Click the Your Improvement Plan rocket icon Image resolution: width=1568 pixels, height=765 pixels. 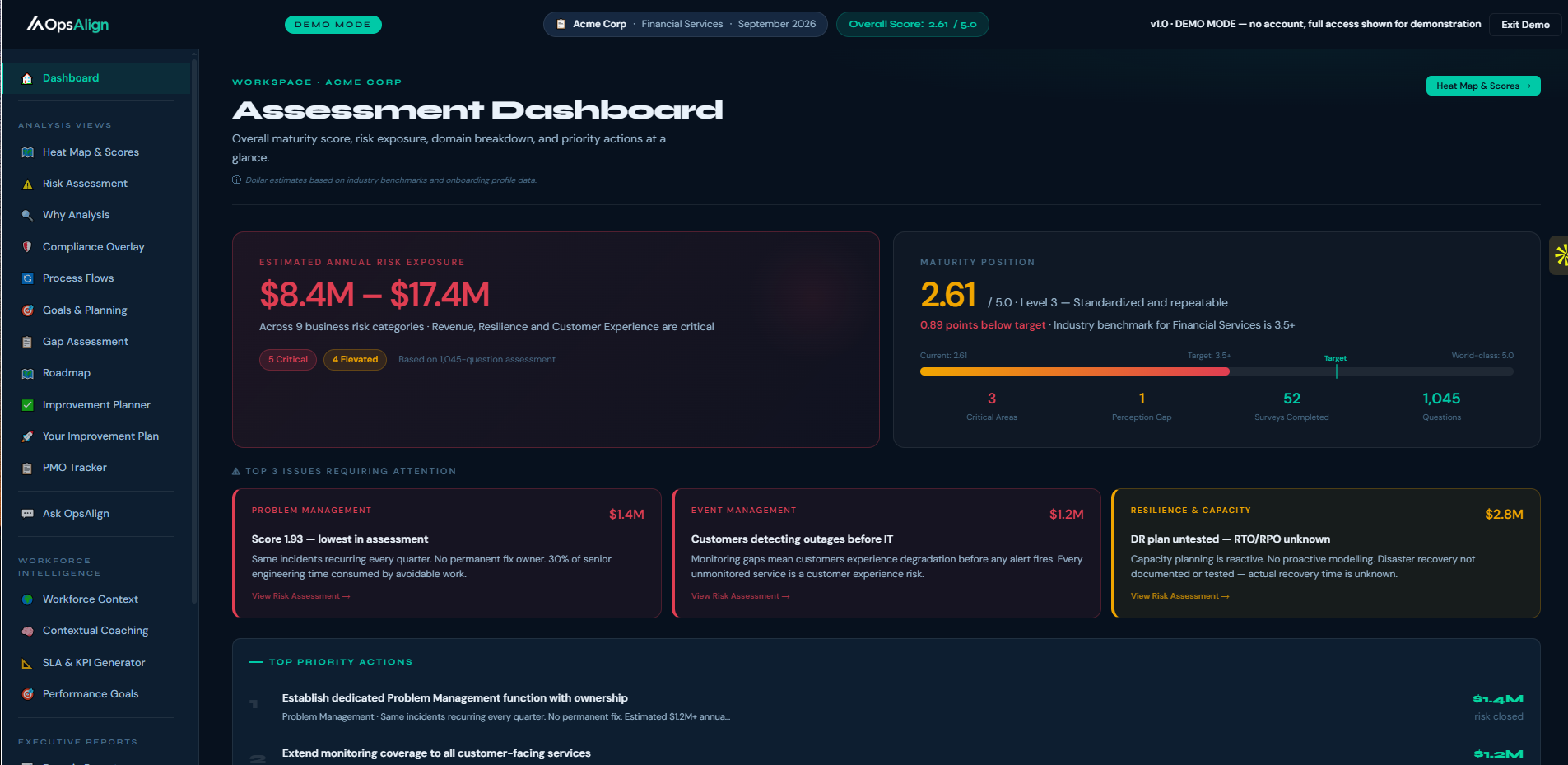click(x=27, y=436)
